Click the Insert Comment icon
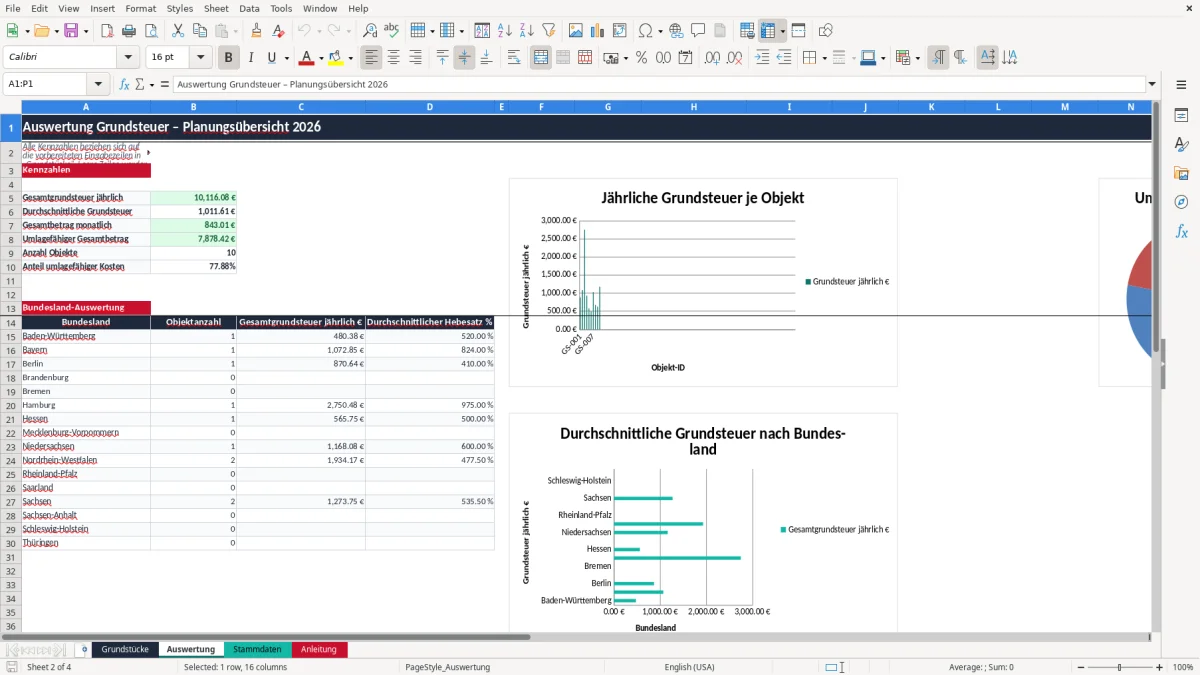Image resolution: width=1200 pixels, height=675 pixels. (698, 31)
